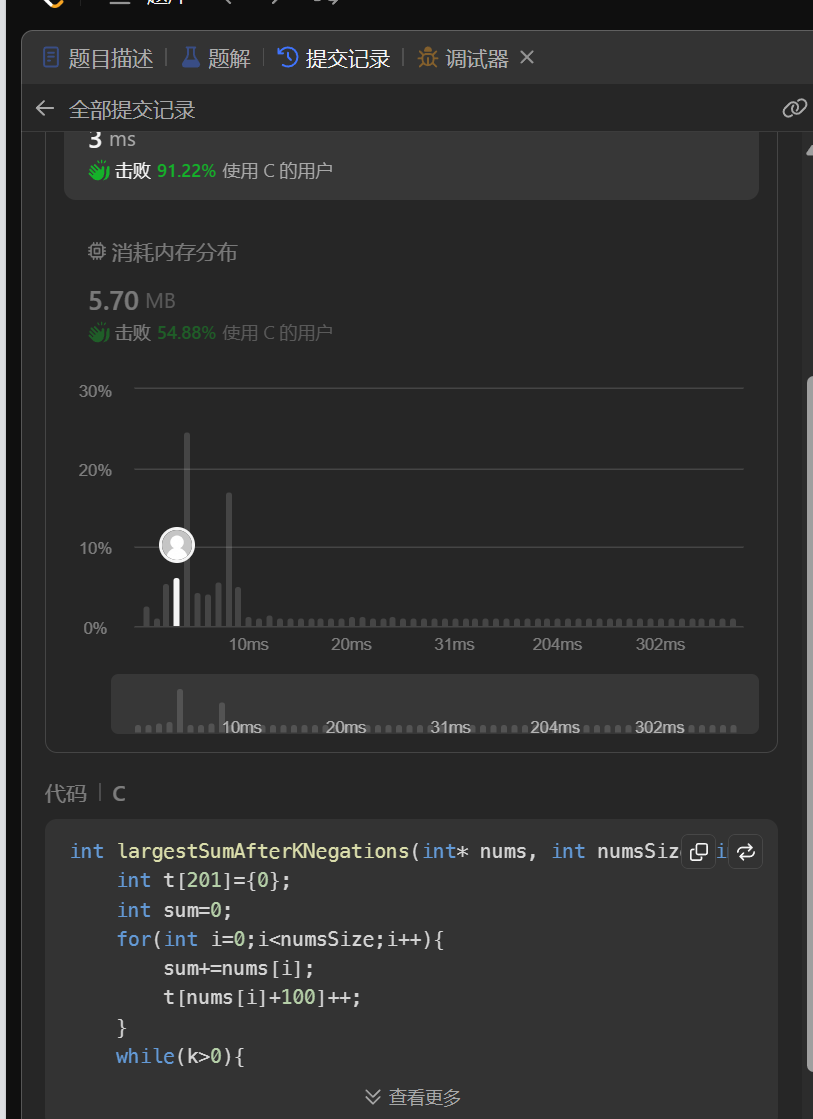Go to 全部提交记录 submissions list

(132, 110)
